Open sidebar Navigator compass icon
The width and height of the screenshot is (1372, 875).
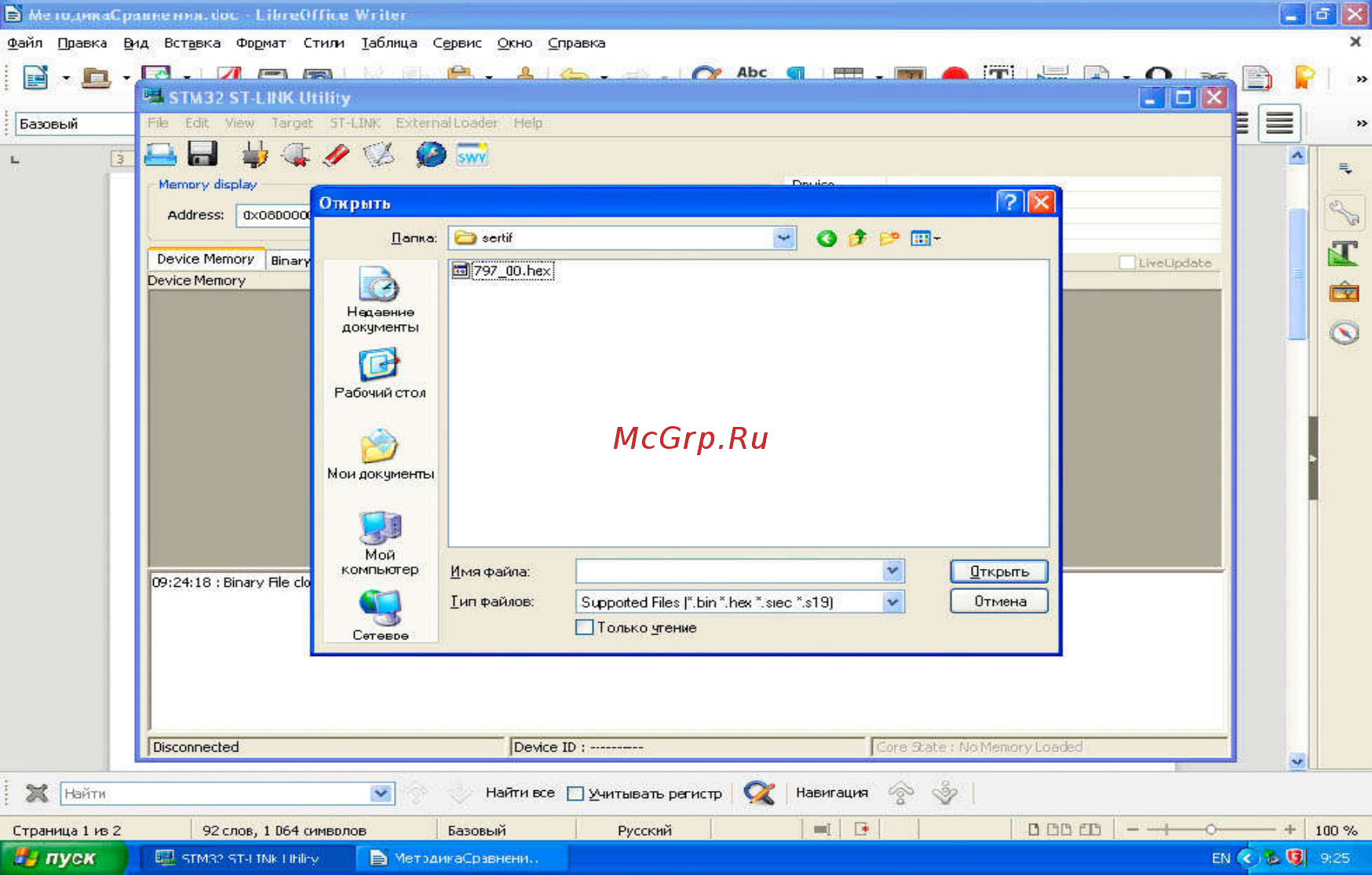coord(1344,333)
